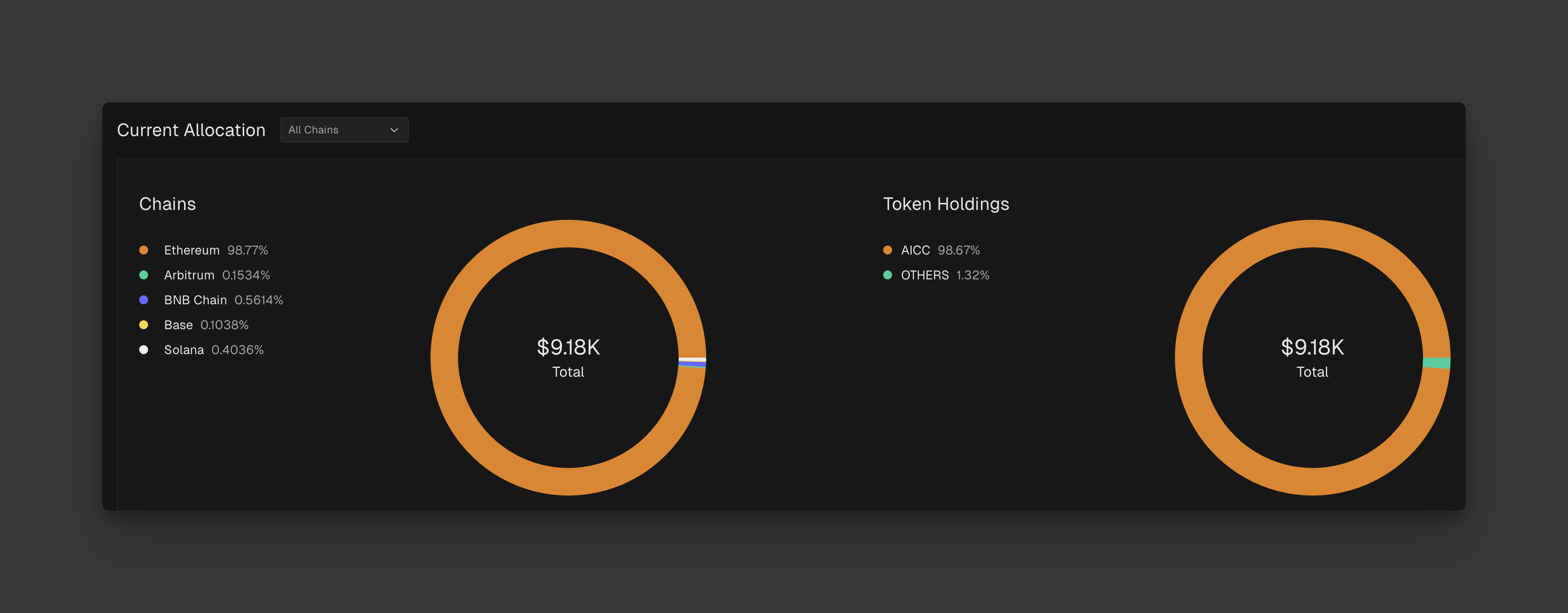Viewport: 1568px width, 613px height.
Task: Select the AICC 98.67% legend entry
Action: [x=940, y=250]
